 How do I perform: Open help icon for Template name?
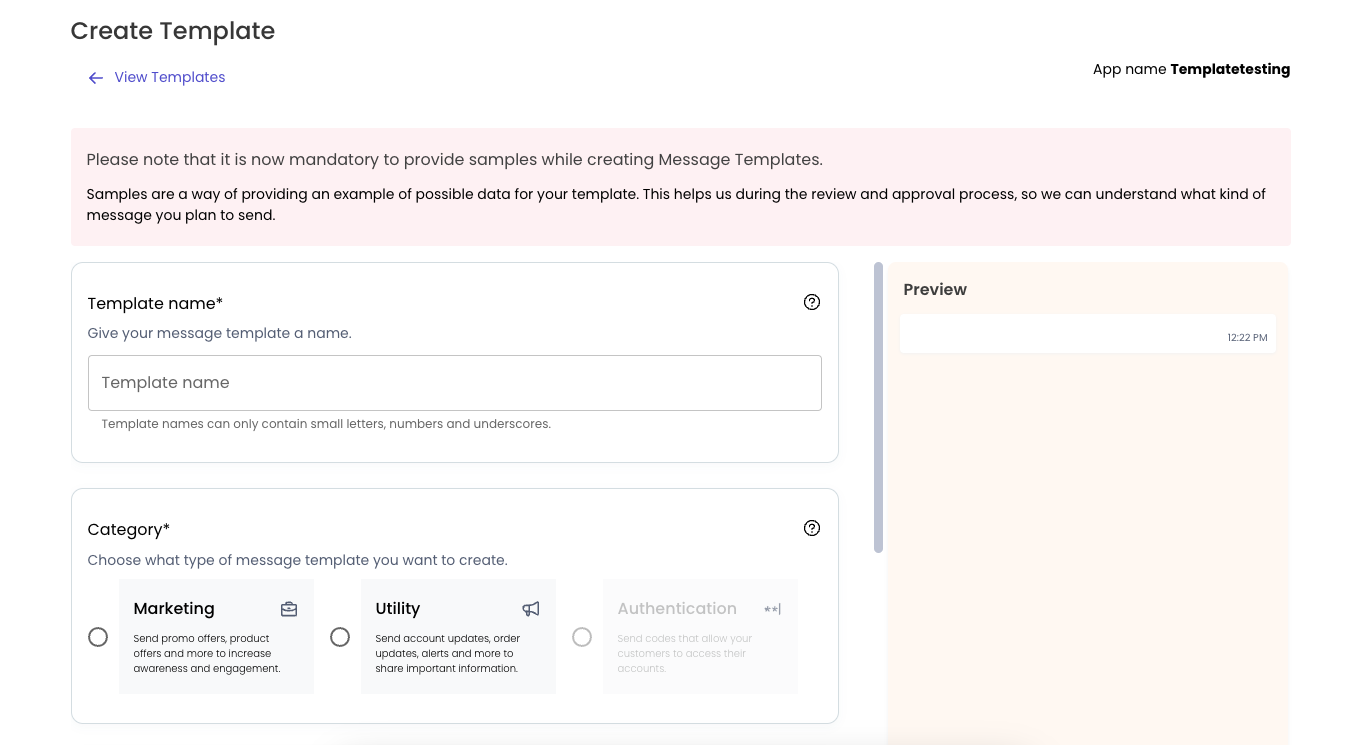812,302
